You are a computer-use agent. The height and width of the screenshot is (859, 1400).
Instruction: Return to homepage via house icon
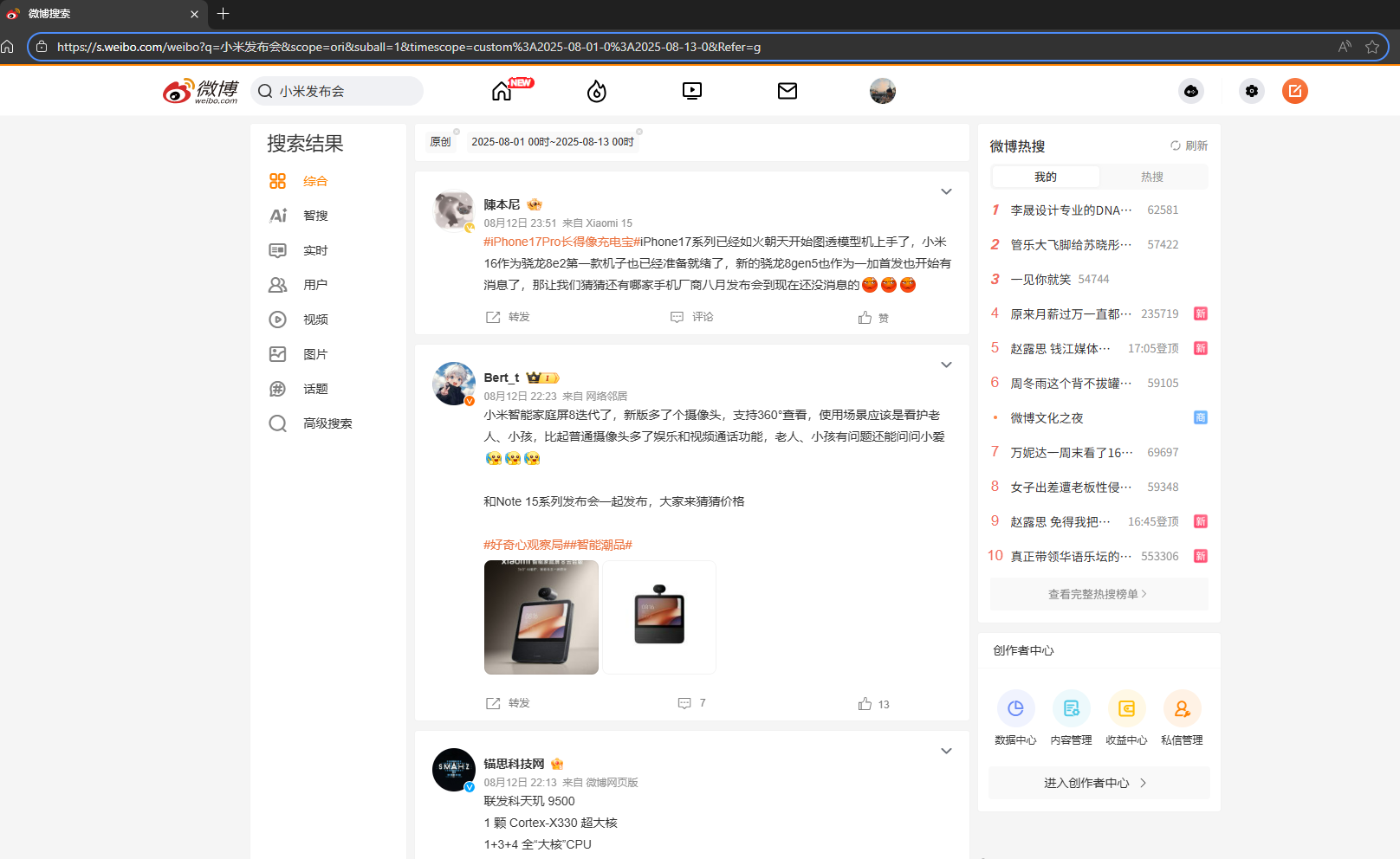[501, 90]
